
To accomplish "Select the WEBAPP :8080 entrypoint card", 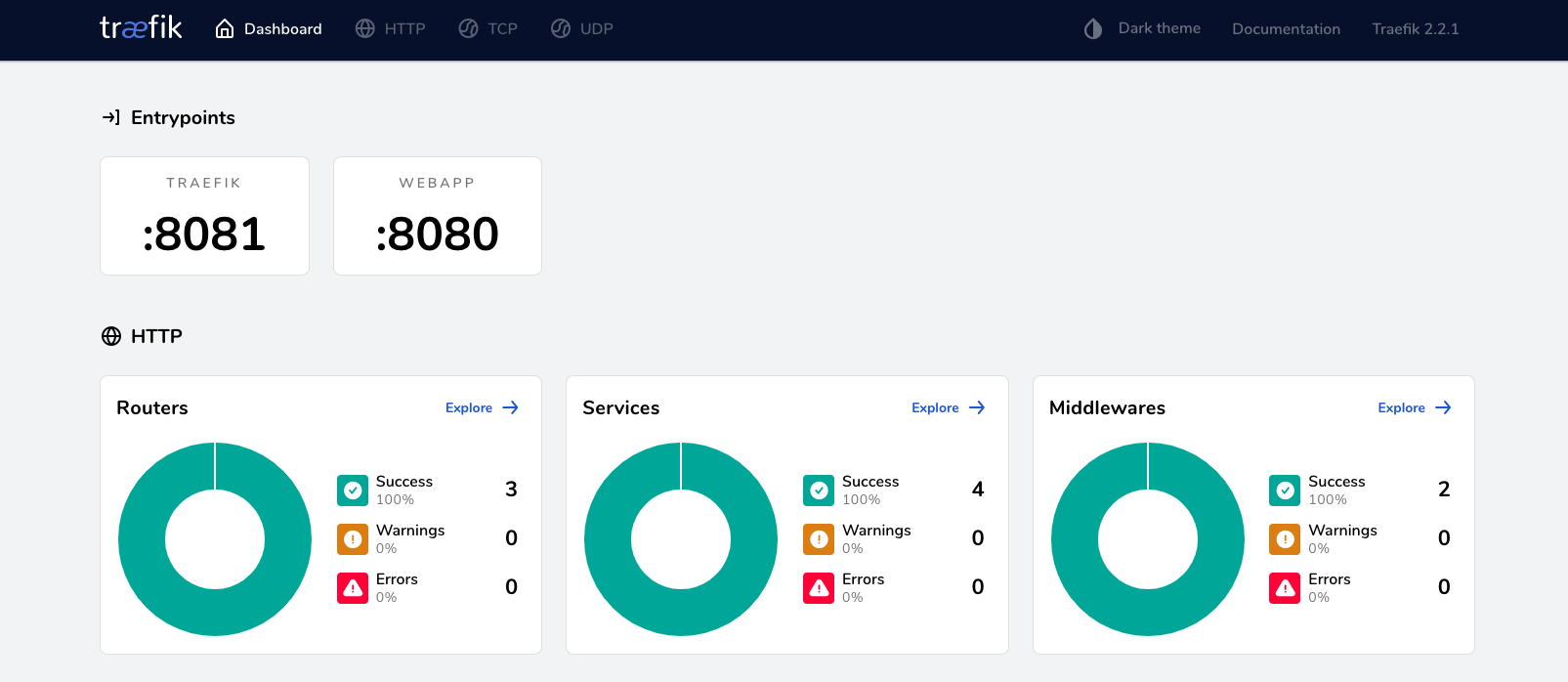I will [x=438, y=216].
